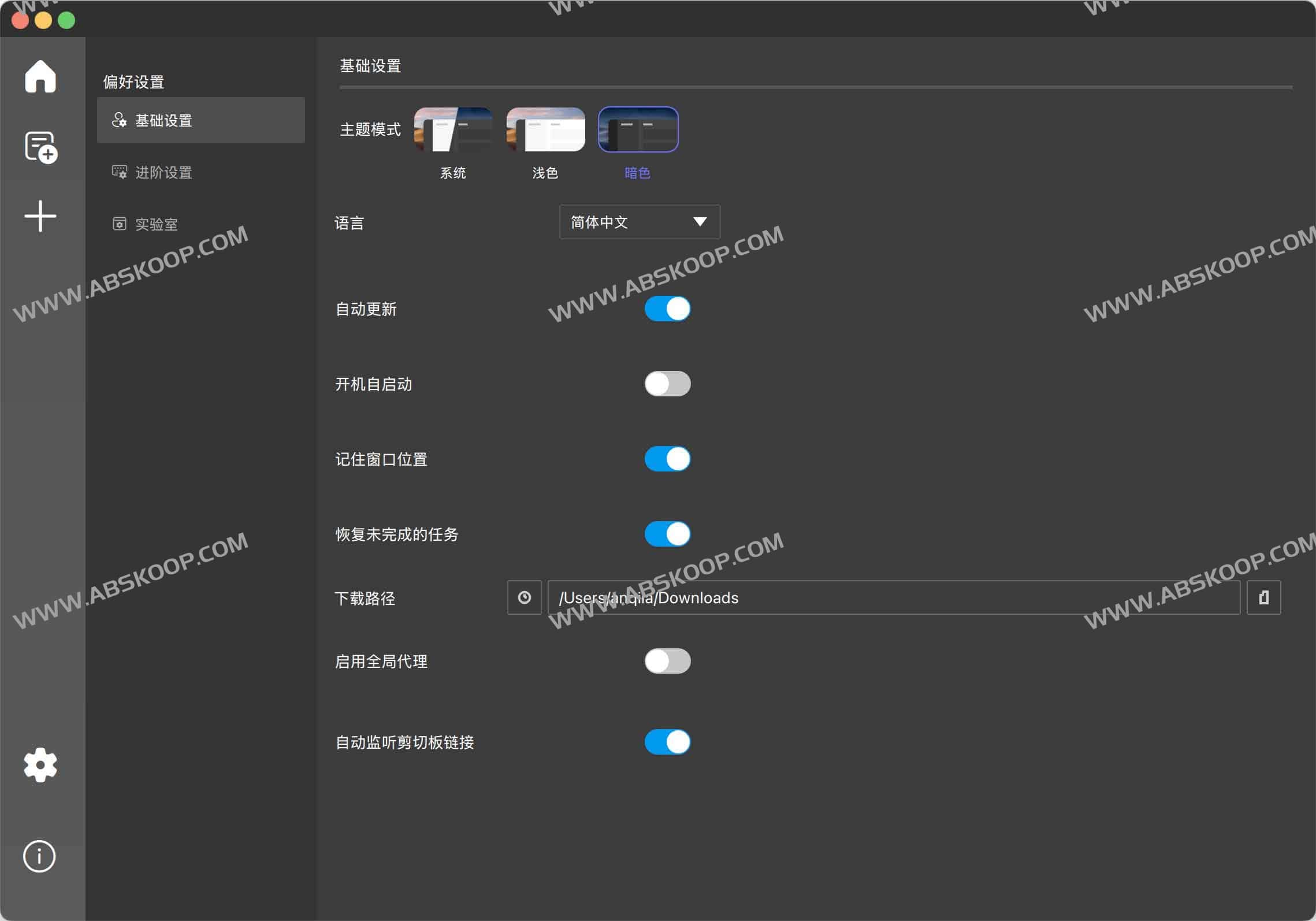
Task: Click the language dropdown arrow
Action: tap(700, 222)
